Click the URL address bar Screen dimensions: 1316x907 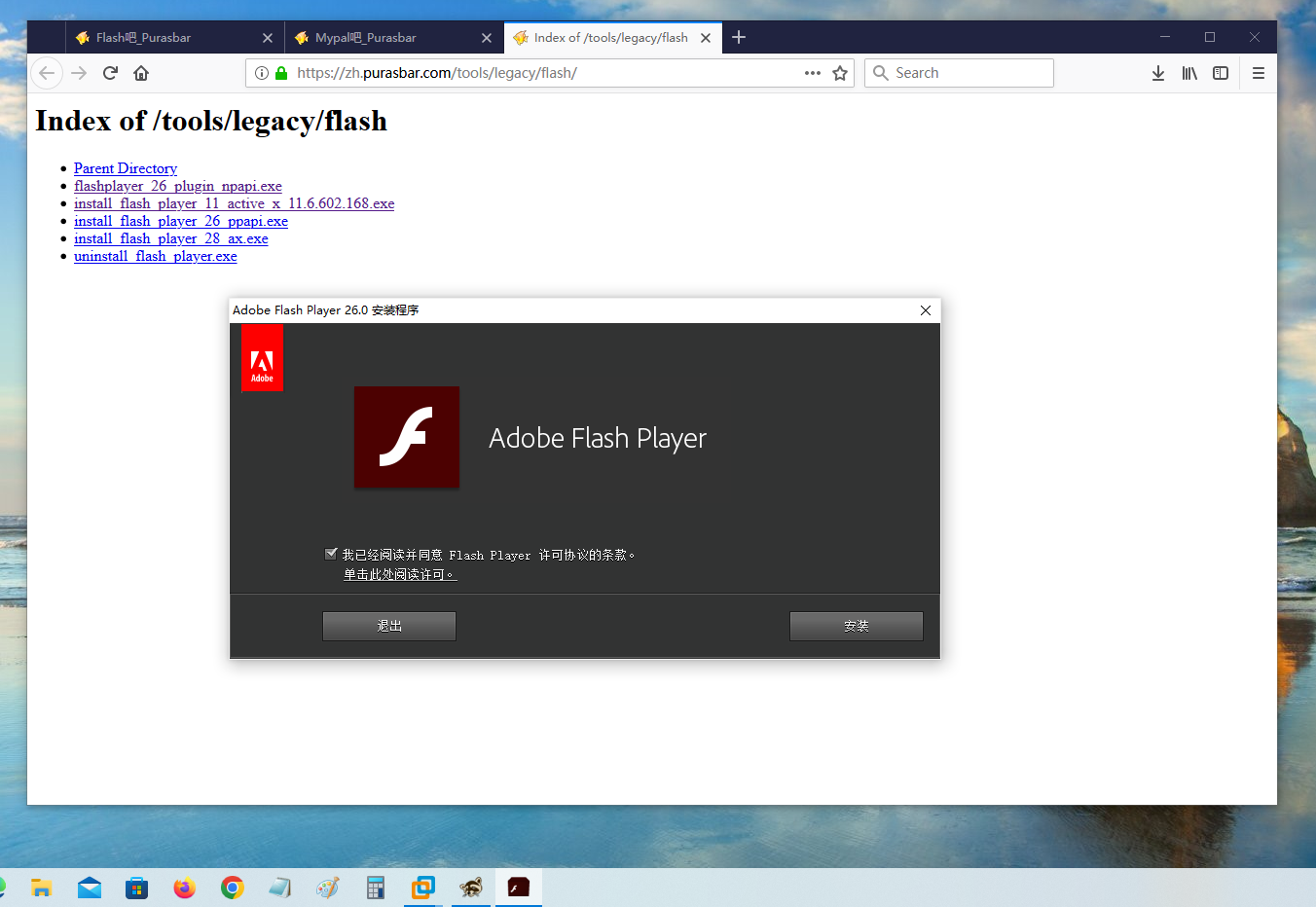(x=549, y=73)
